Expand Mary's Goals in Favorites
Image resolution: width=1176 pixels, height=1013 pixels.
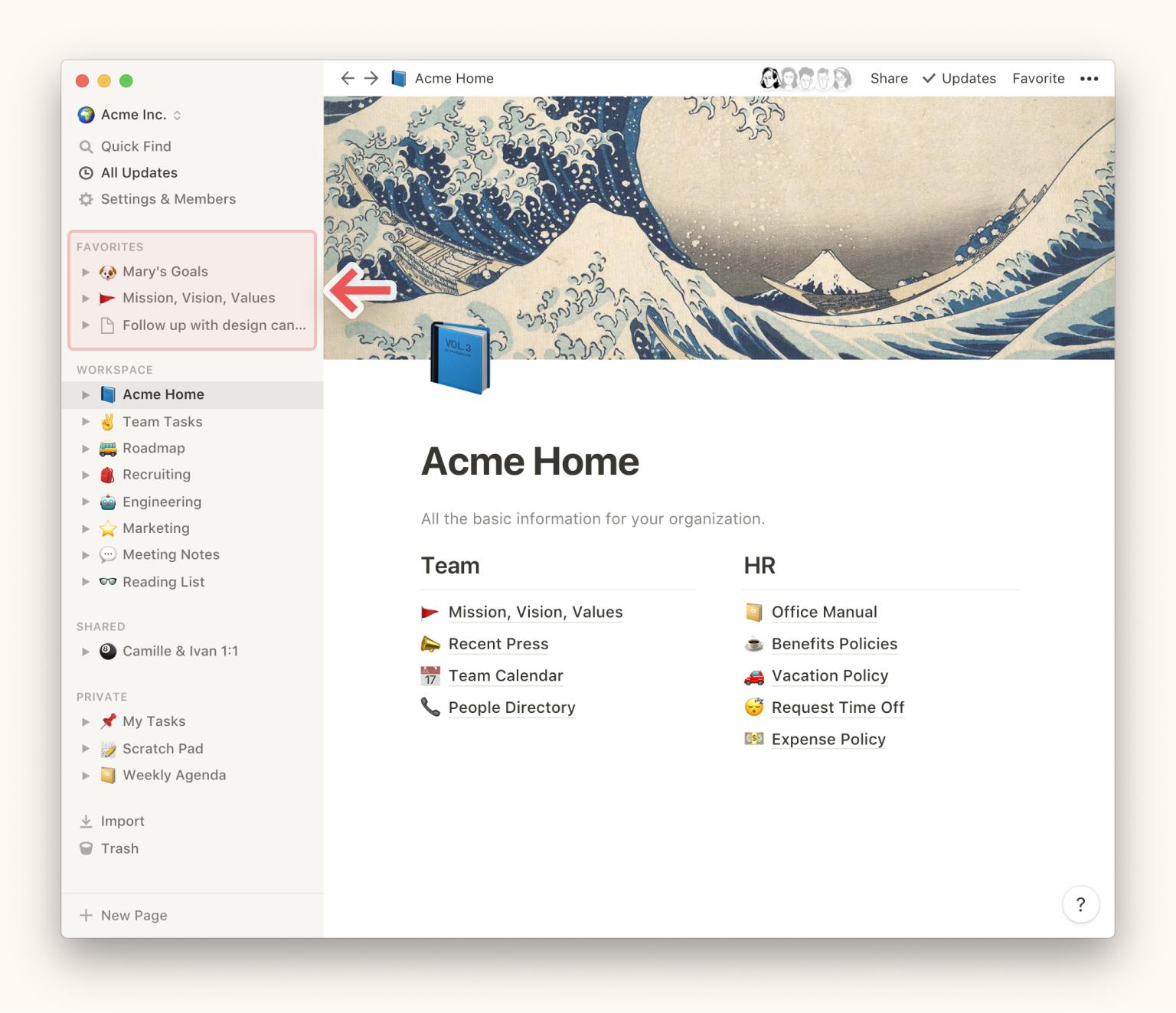86,272
